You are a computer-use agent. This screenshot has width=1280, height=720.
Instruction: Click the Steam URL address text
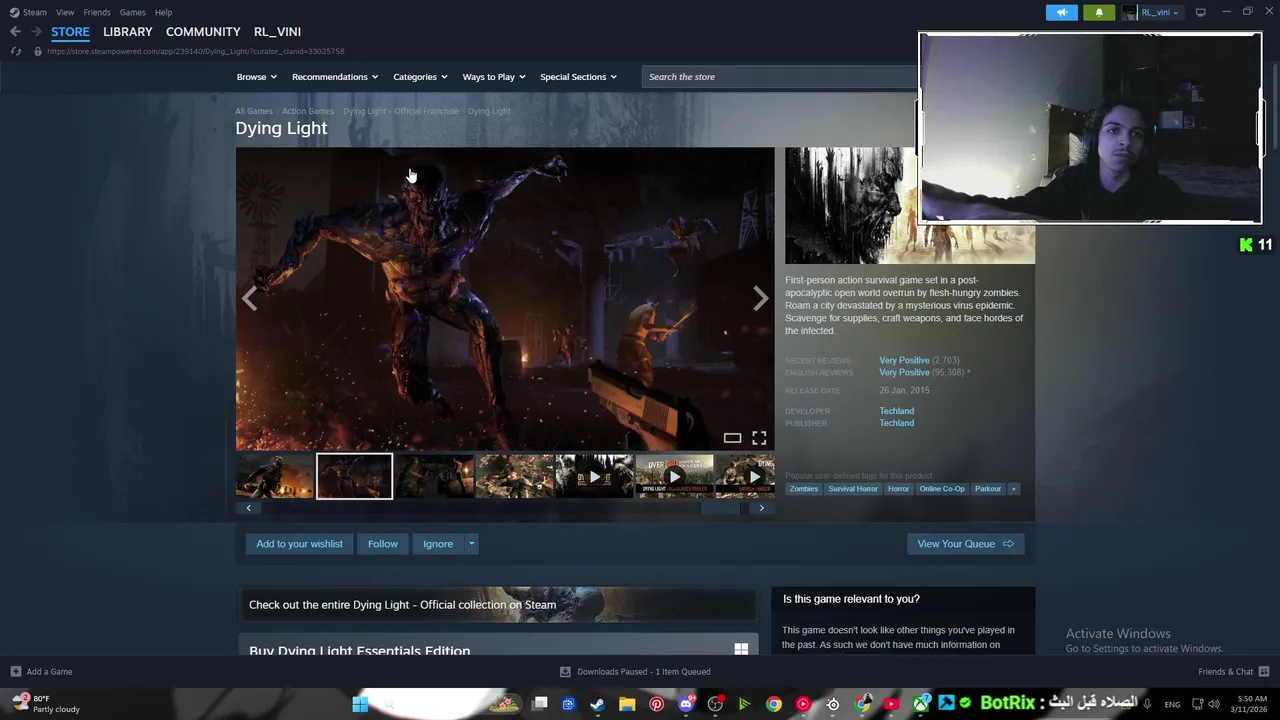point(196,51)
